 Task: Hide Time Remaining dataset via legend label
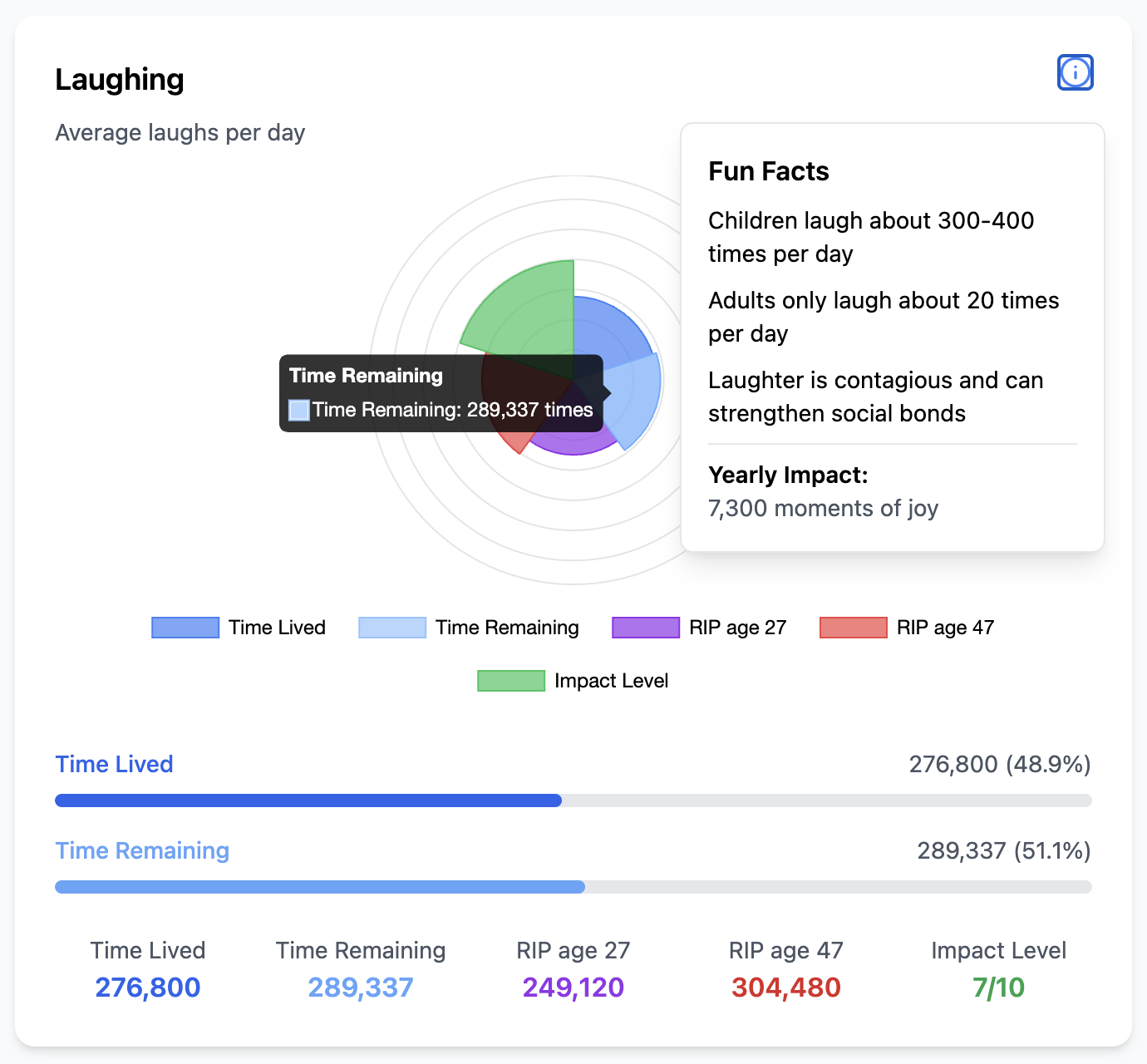point(507,628)
